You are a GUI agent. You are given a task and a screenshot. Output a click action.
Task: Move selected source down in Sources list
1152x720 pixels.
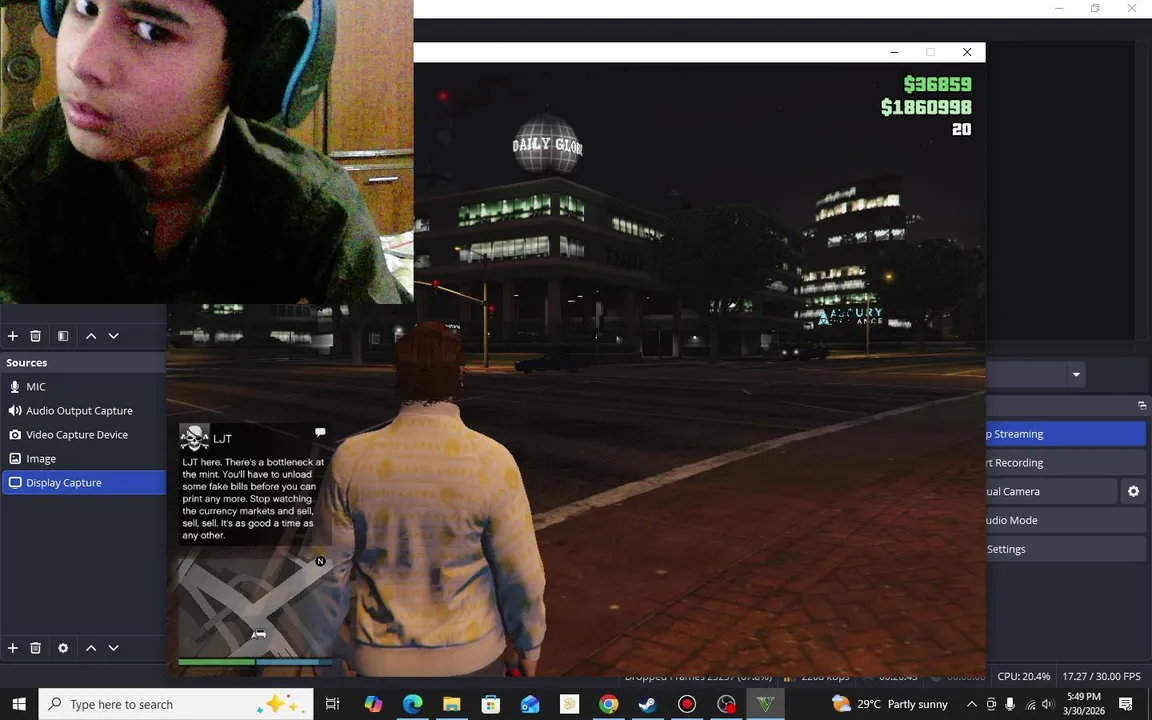point(113,648)
